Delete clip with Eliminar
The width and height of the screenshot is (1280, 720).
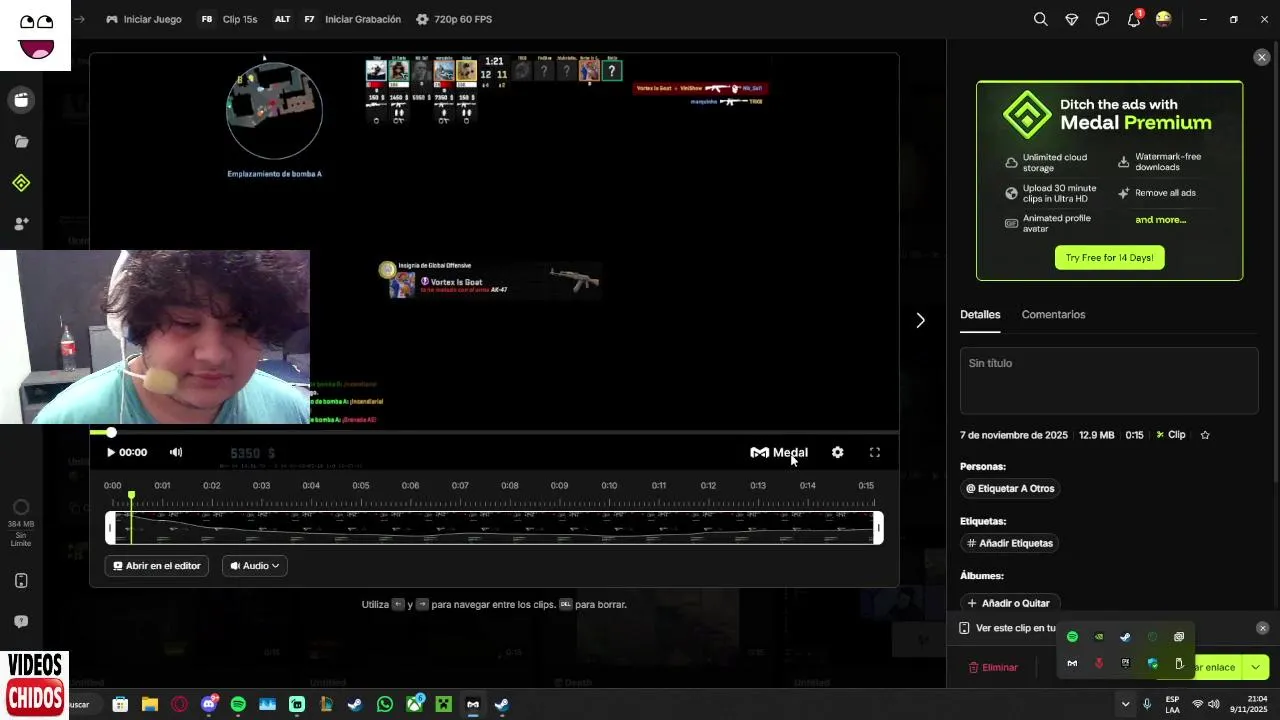(x=993, y=667)
